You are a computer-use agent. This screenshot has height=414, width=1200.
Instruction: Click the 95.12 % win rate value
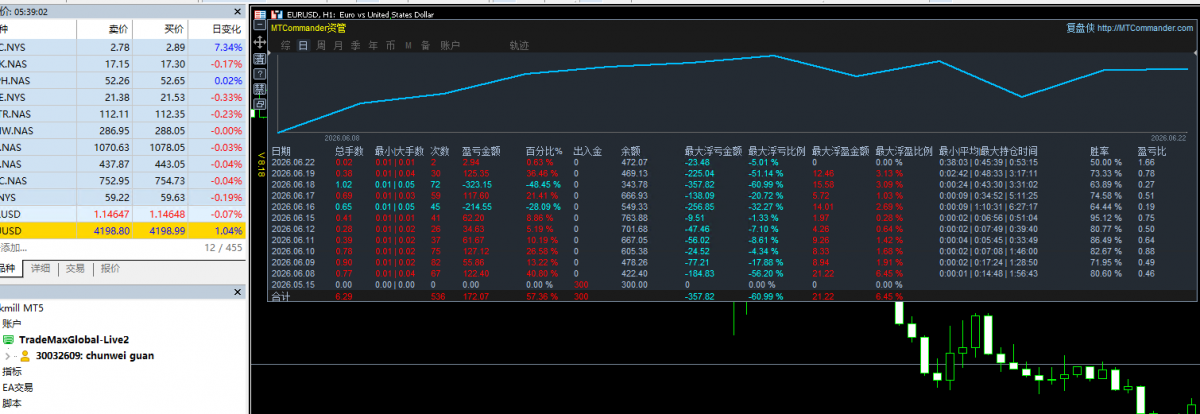coord(1105,217)
